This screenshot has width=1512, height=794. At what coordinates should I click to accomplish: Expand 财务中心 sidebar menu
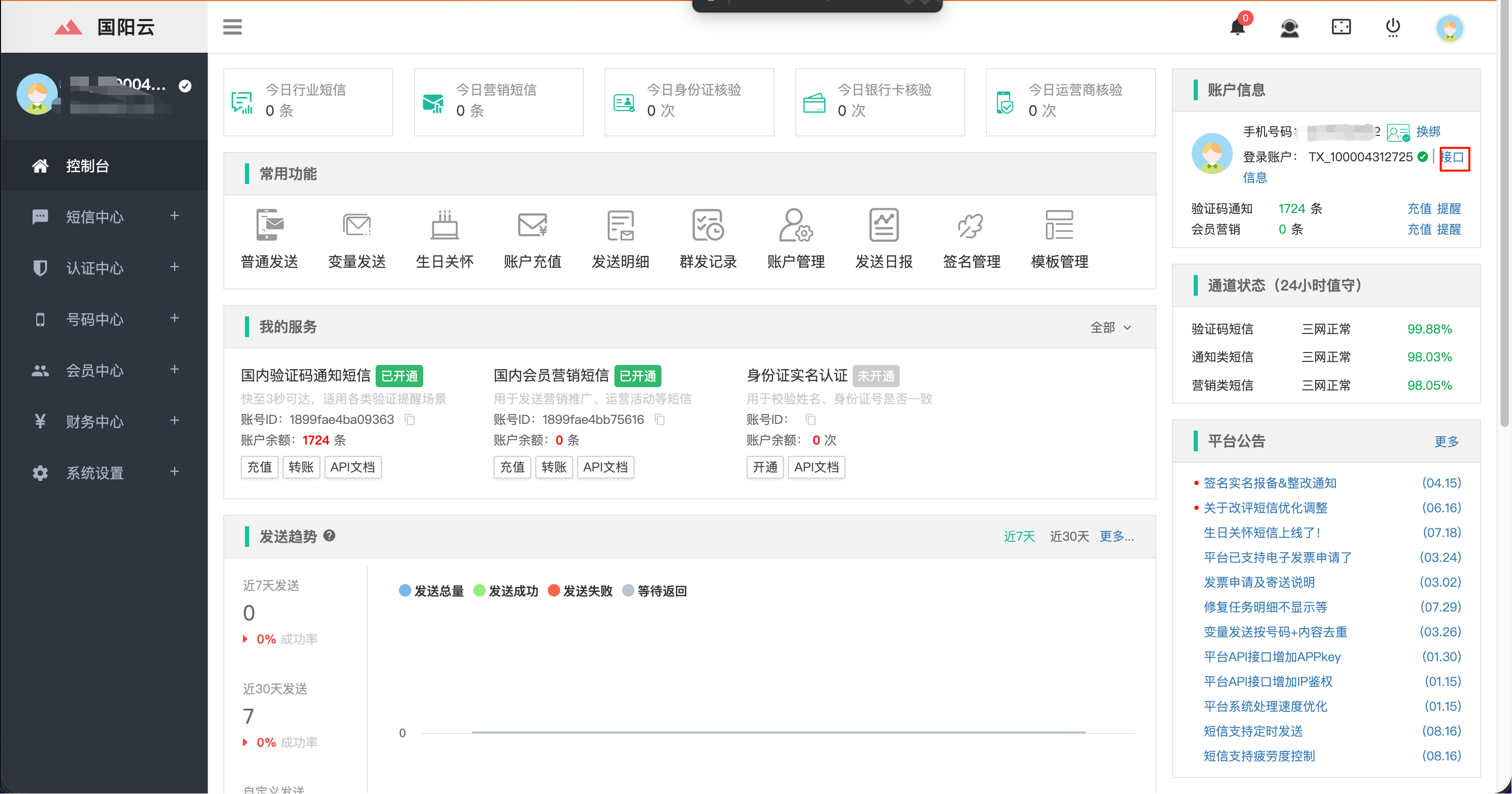(x=104, y=421)
